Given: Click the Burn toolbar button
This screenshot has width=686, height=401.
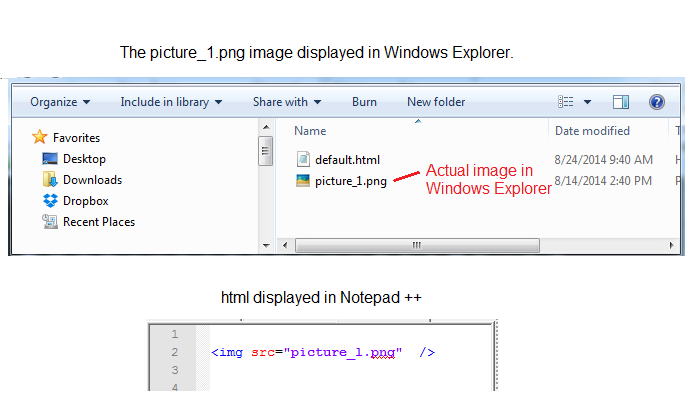Looking at the screenshot, I should point(364,102).
